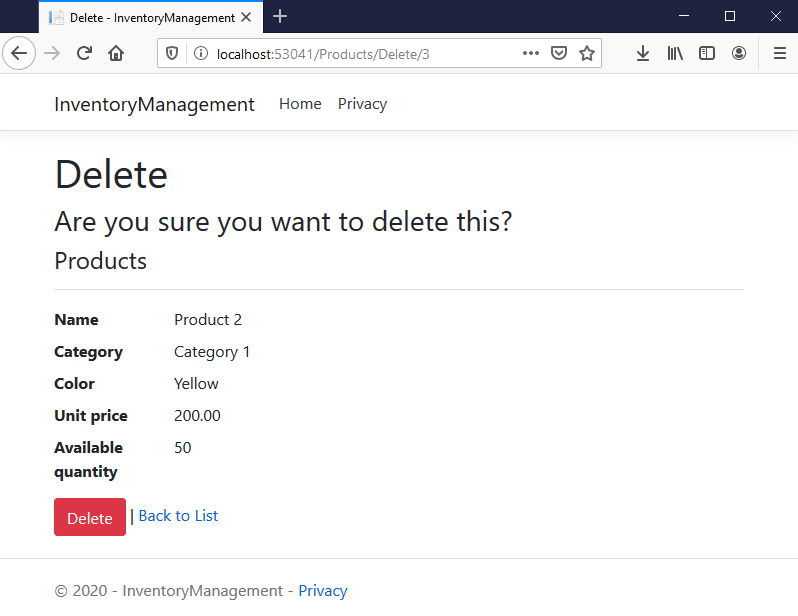Open the Library icon
This screenshot has height=616, width=798.
click(675, 53)
